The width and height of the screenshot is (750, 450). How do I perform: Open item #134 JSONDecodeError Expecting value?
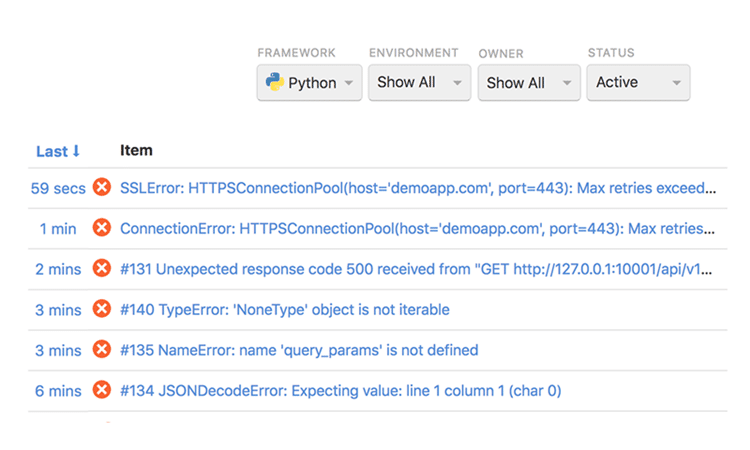pos(340,391)
